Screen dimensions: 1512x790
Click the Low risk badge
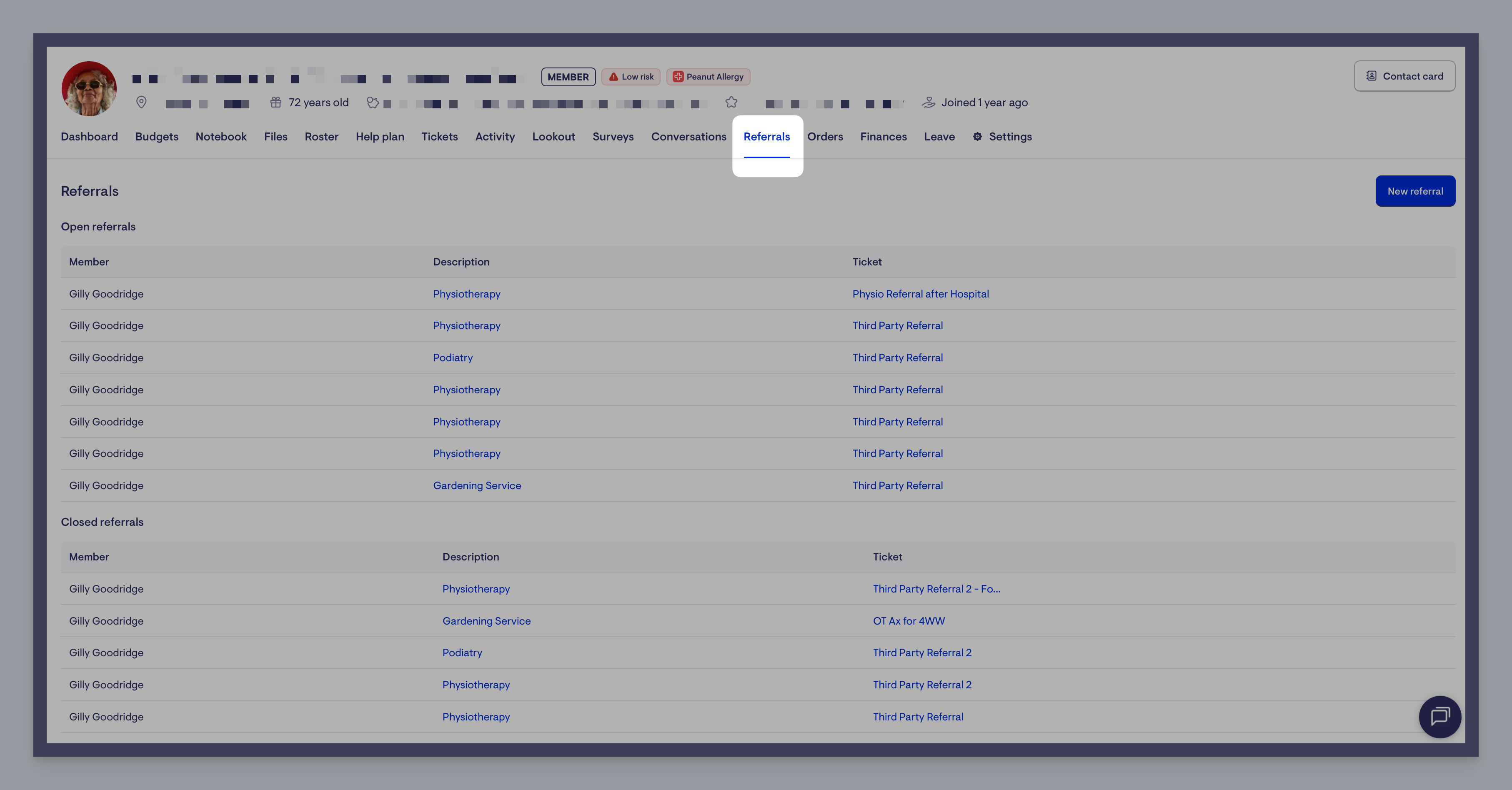(x=631, y=77)
